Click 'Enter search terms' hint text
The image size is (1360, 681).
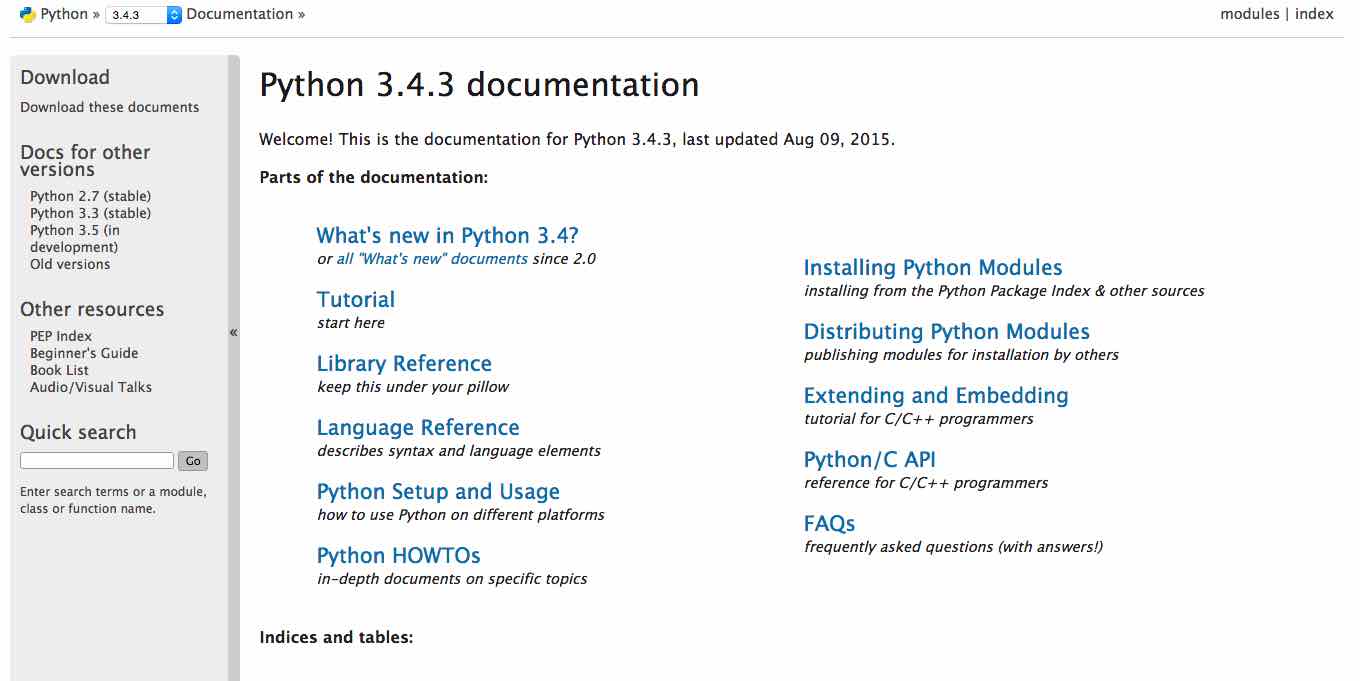coord(113,500)
